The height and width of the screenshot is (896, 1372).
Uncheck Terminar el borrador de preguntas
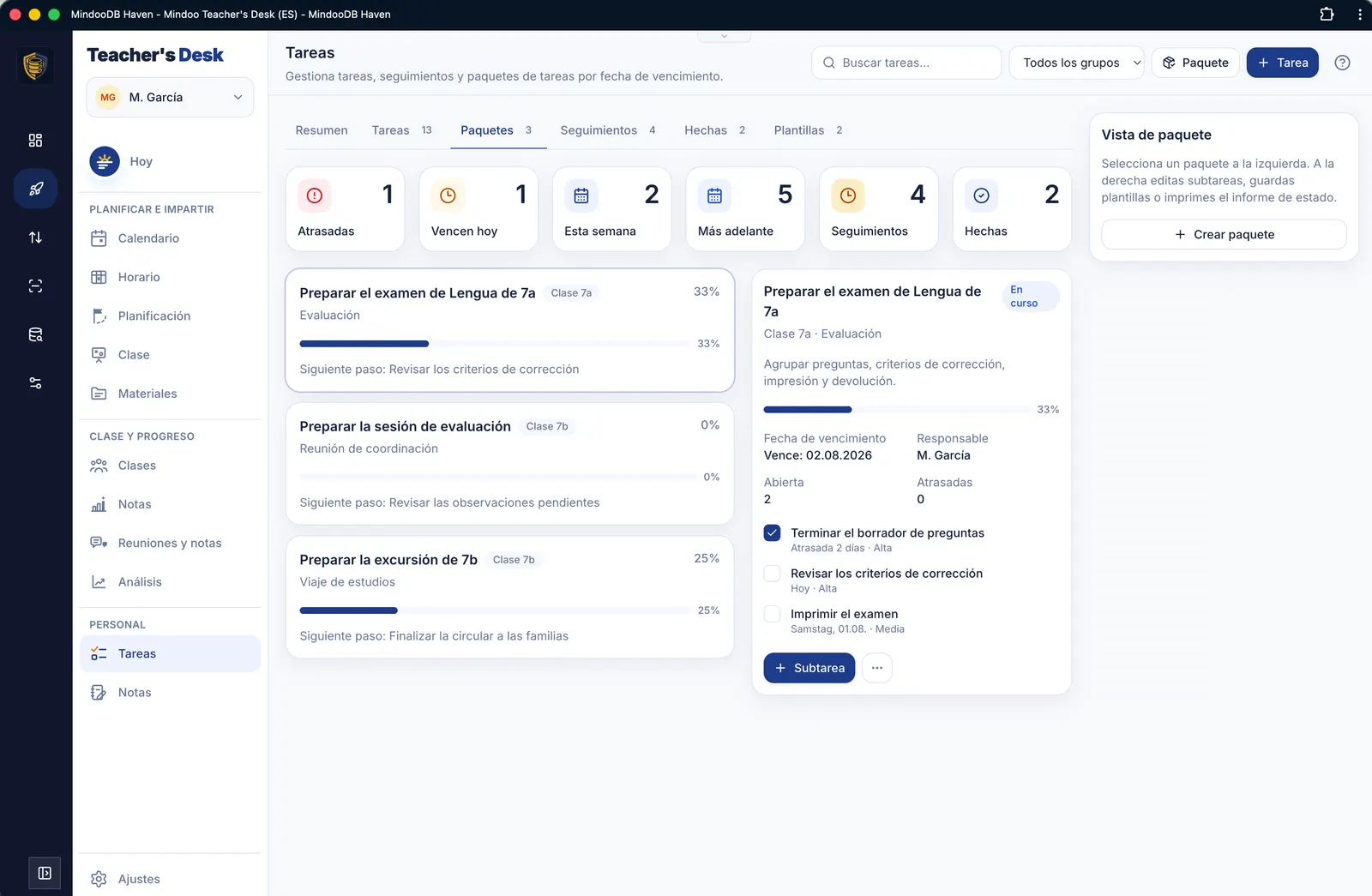click(x=772, y=533)
